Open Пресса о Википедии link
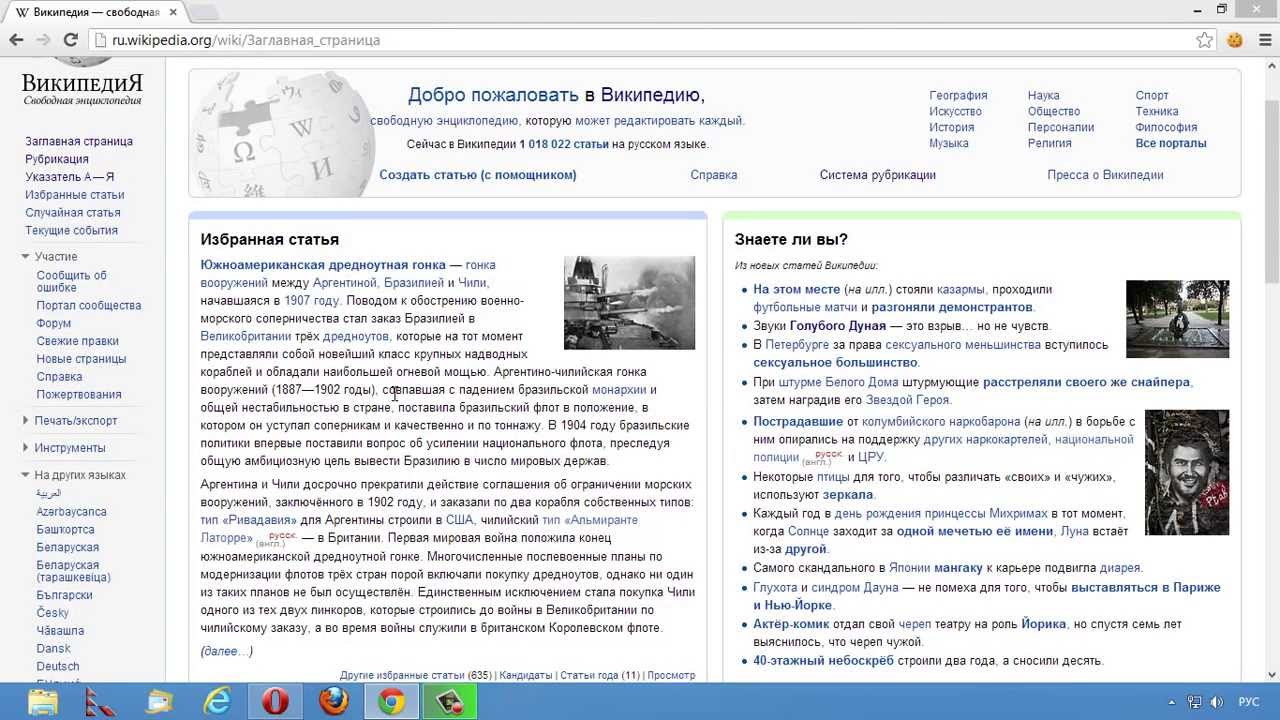Image resolution: width=1280 pixels, height=720 pixels. click(1105, 175)
